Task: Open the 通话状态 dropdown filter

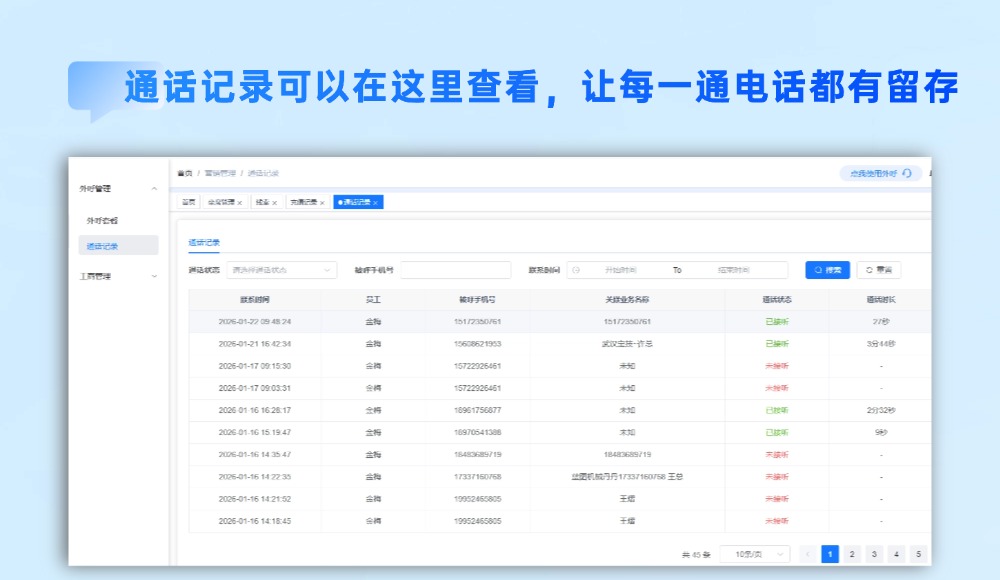Action: pos(281,270)
